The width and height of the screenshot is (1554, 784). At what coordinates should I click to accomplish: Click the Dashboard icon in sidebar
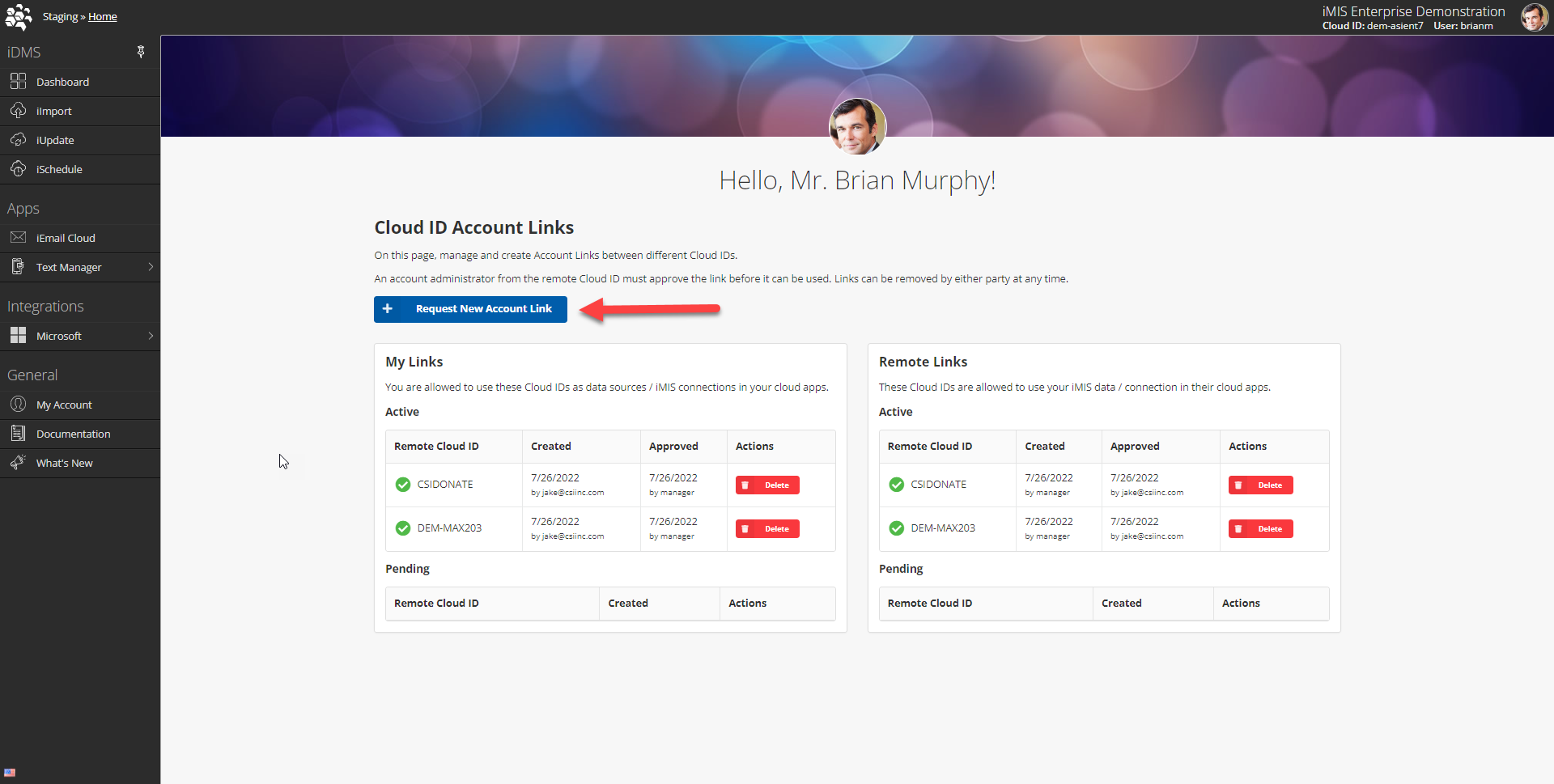point(18,81)
